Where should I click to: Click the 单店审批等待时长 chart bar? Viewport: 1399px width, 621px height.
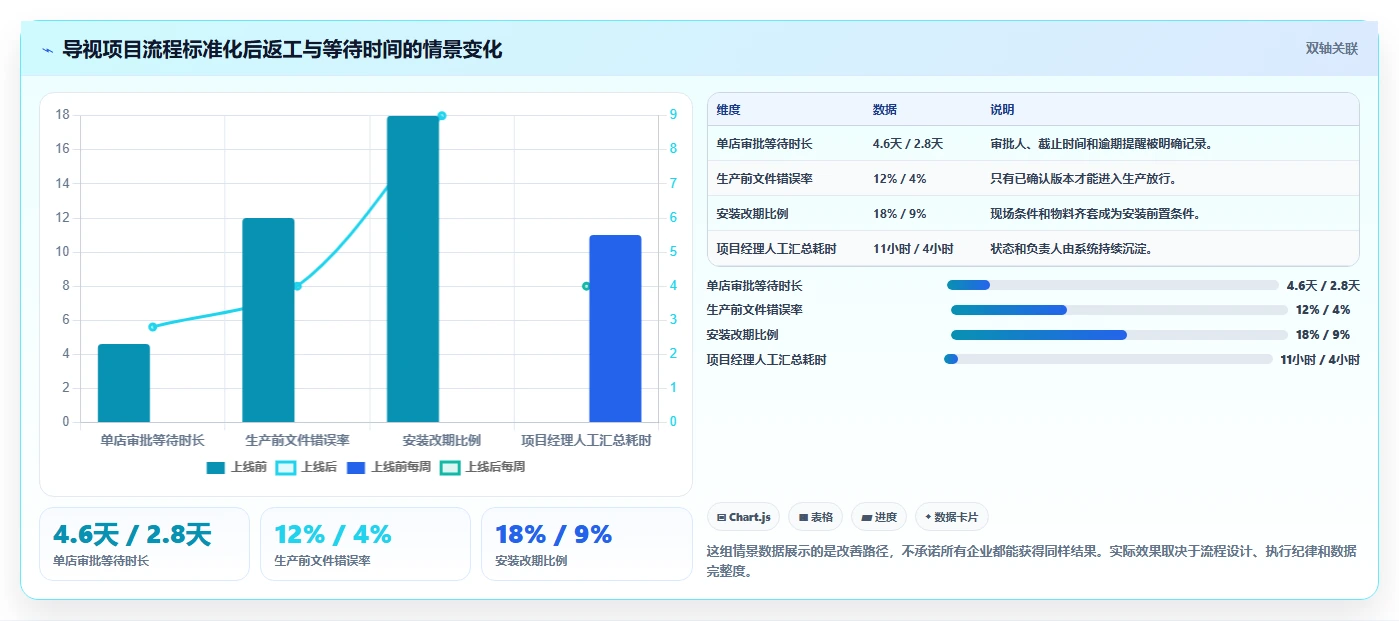coord(124,383)
